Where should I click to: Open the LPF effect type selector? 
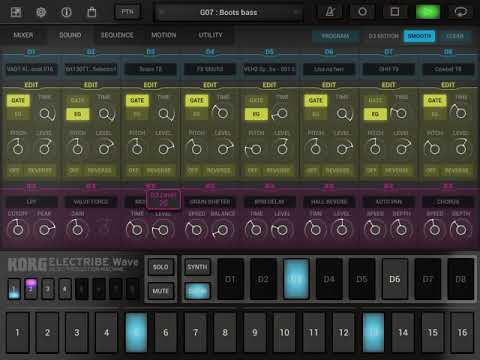click(x=31, y=202)
